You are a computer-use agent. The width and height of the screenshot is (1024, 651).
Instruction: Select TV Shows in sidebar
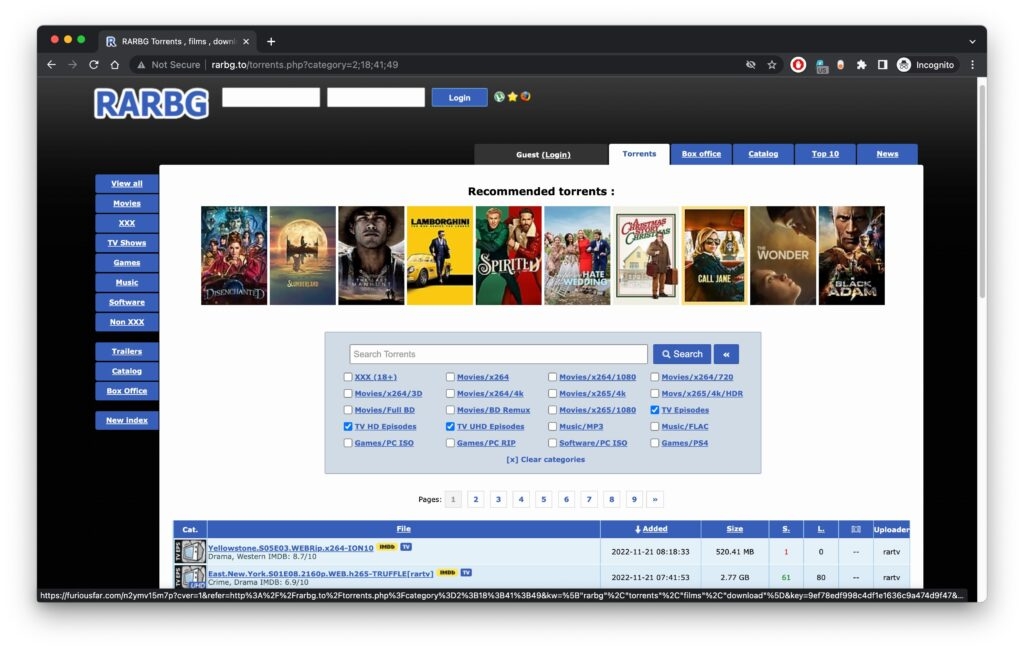click(127, 243)
